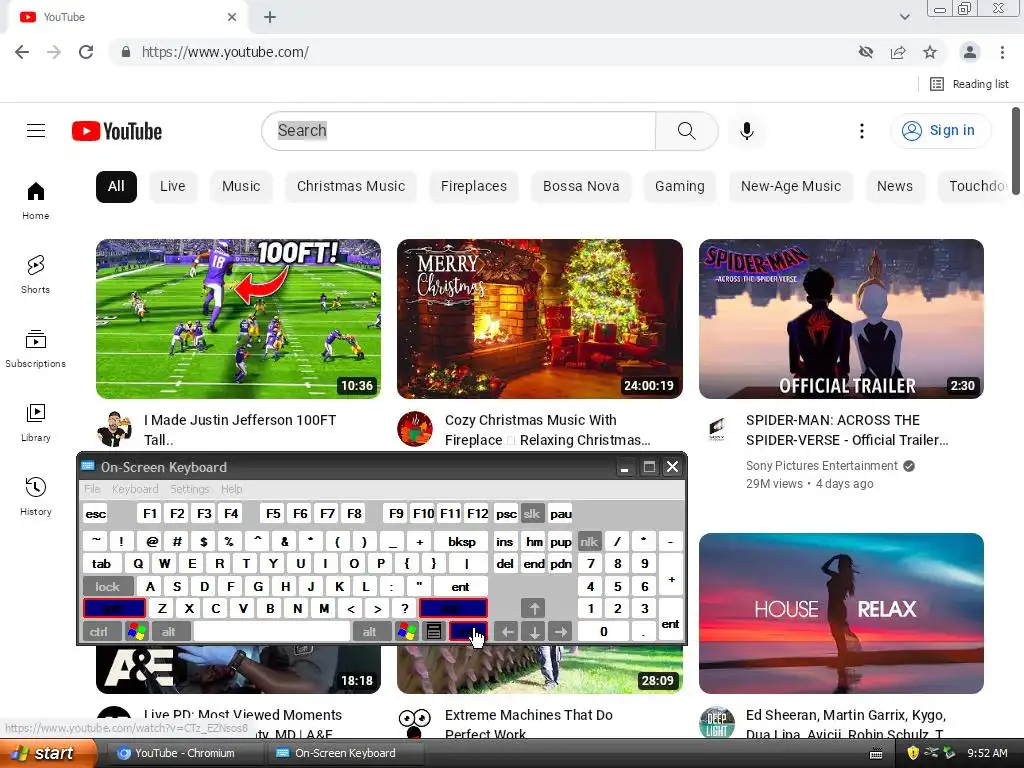The width and height of the screenshot is (1024, 768).
Task: Click the context menu key on keyboard
Action: (x=434, y=632)
